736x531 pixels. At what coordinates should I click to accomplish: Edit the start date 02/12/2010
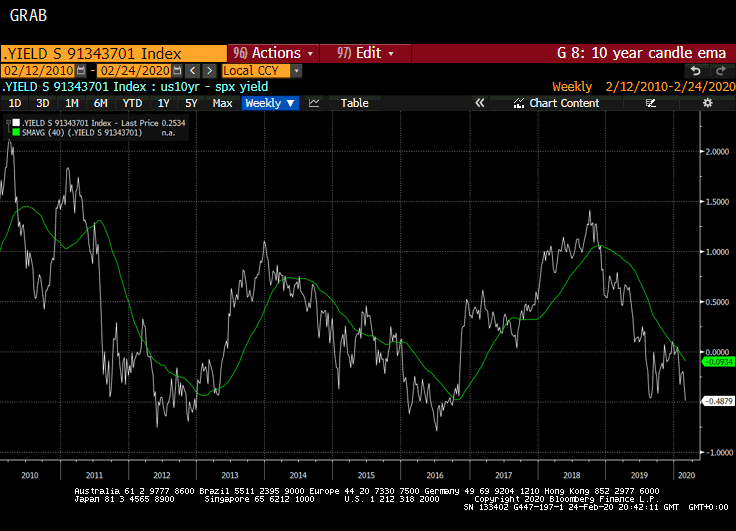coord(38,71)
